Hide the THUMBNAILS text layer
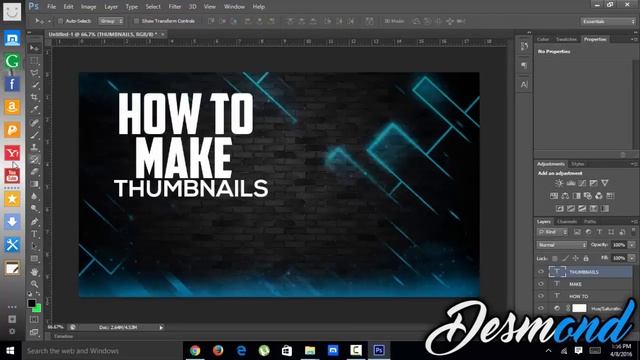Image resolution: width=640 pixels, height=360 pixels. [541, 272]
